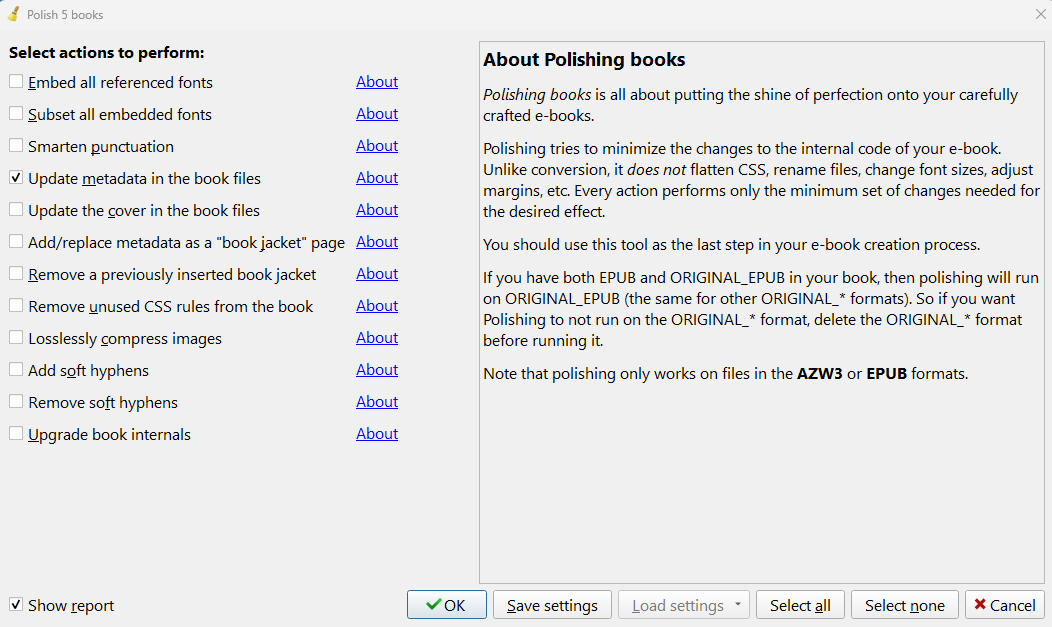Open About link for Remove soft hyphens
Screen dimensions: 1052x627
point(377,402)
